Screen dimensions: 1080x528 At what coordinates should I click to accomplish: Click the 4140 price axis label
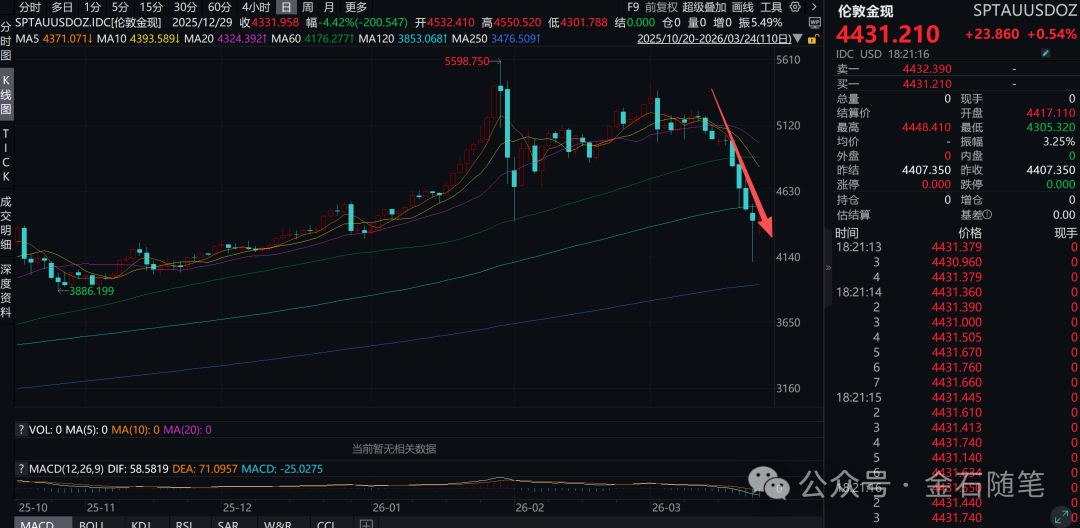point(789,257)
